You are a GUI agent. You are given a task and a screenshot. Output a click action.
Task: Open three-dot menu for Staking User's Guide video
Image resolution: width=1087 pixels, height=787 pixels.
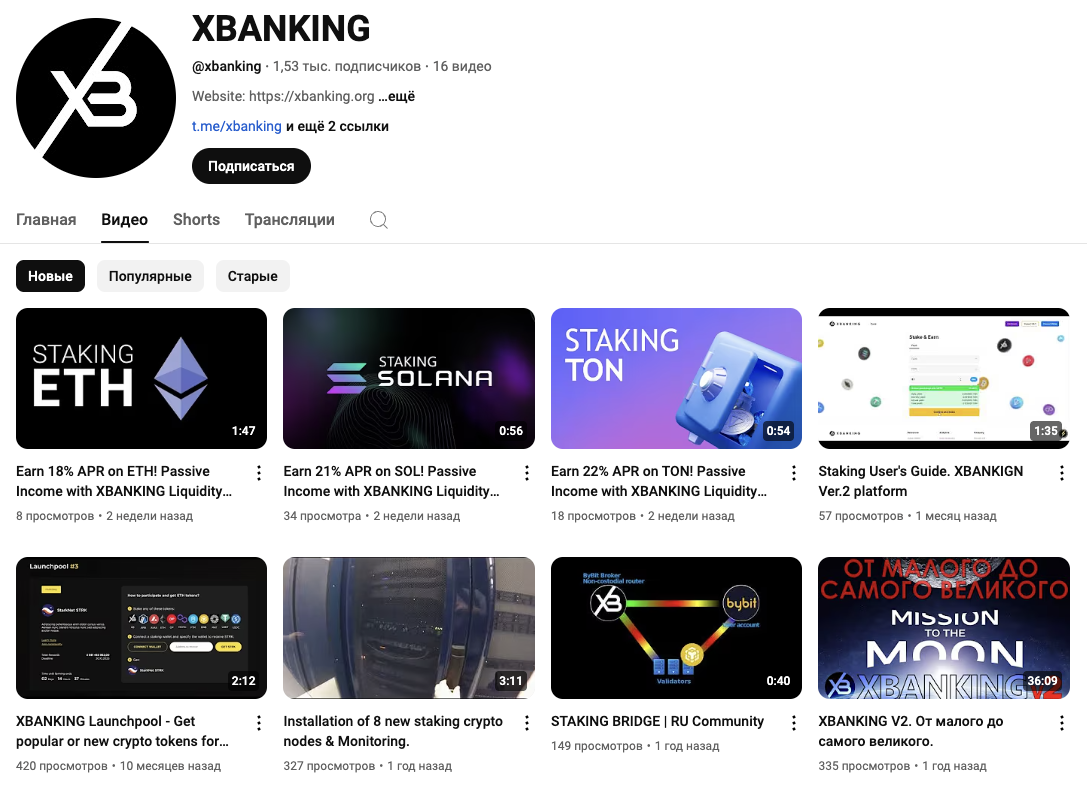(x=1061, y=473)
